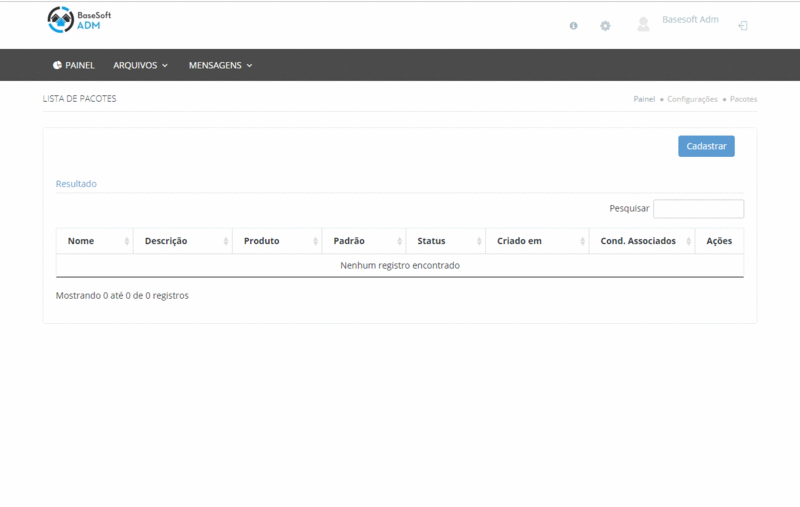The width and height of the screenshot is (800, 507).
Task: Open settings via the gear icon
Action: (605, 26)
